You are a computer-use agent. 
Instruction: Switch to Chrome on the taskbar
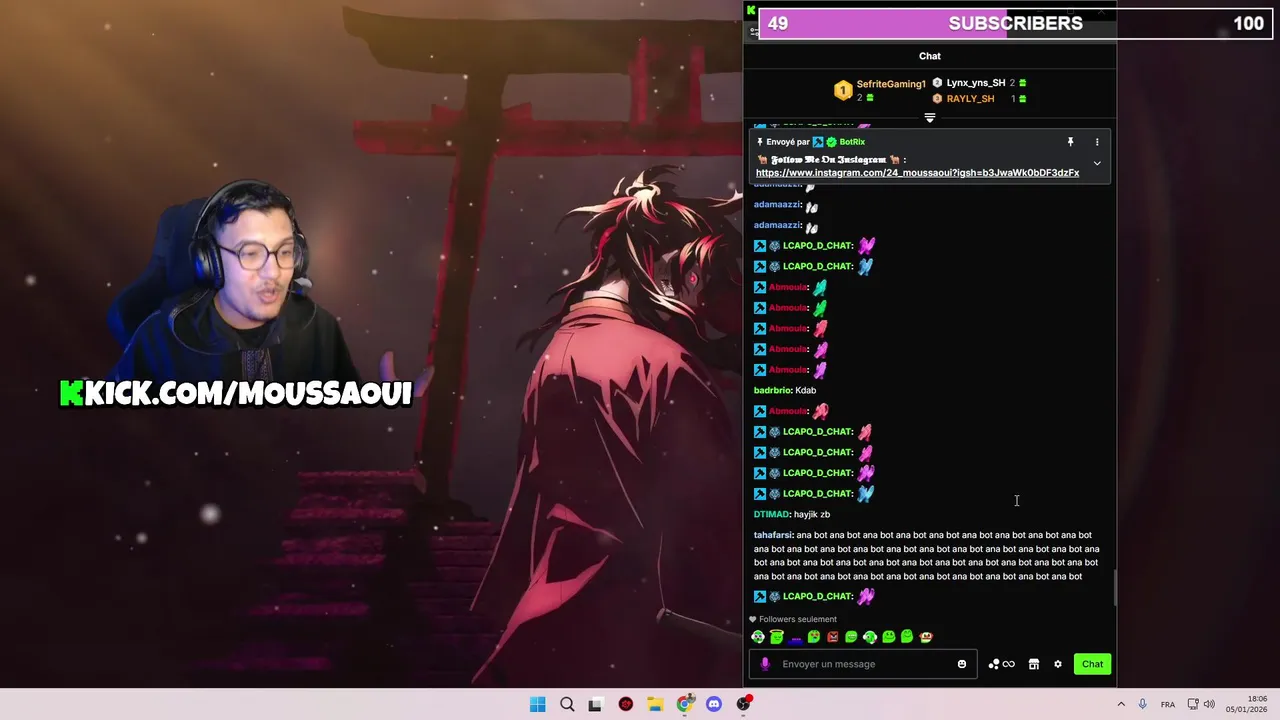[x=684, y=704]
